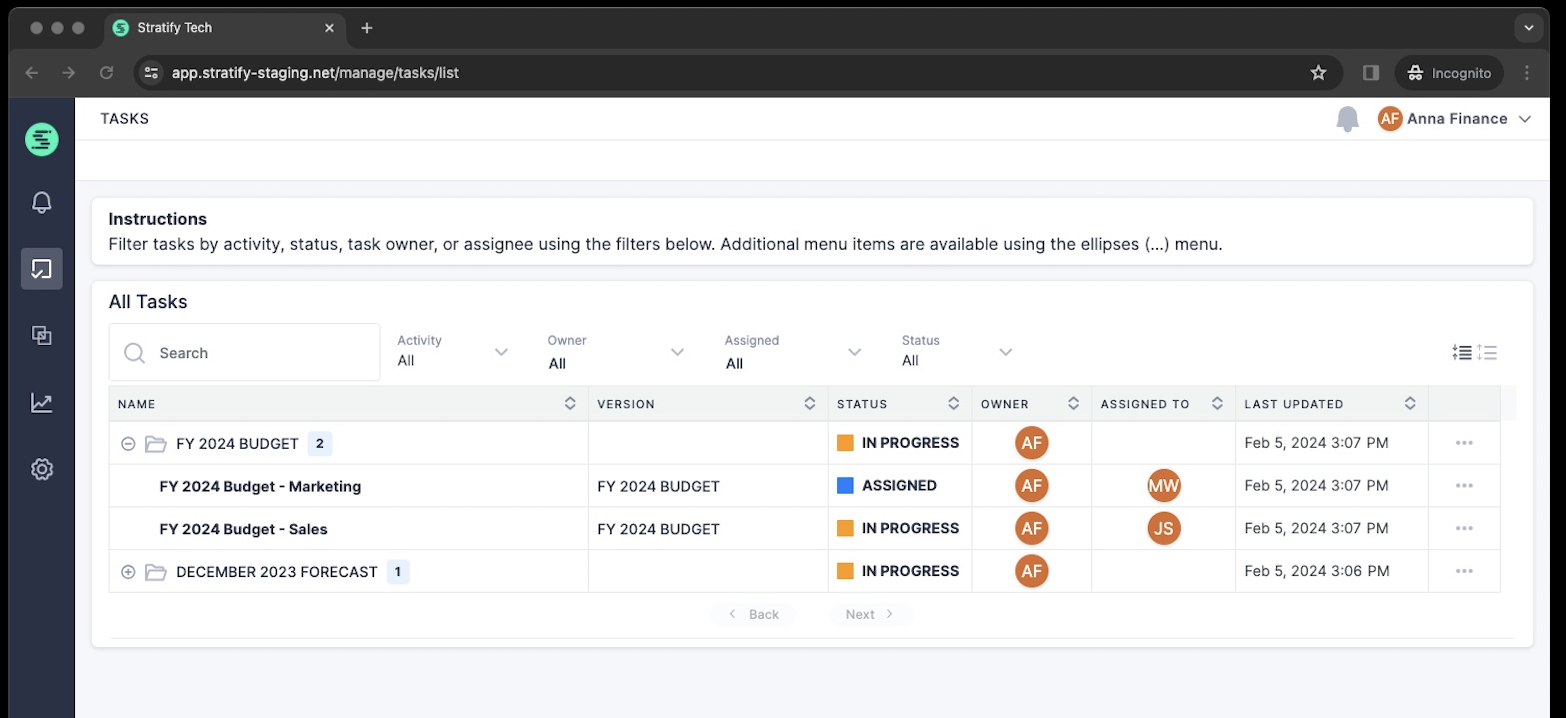Open the analytics chart icon in the sidebar

point(41,402)
